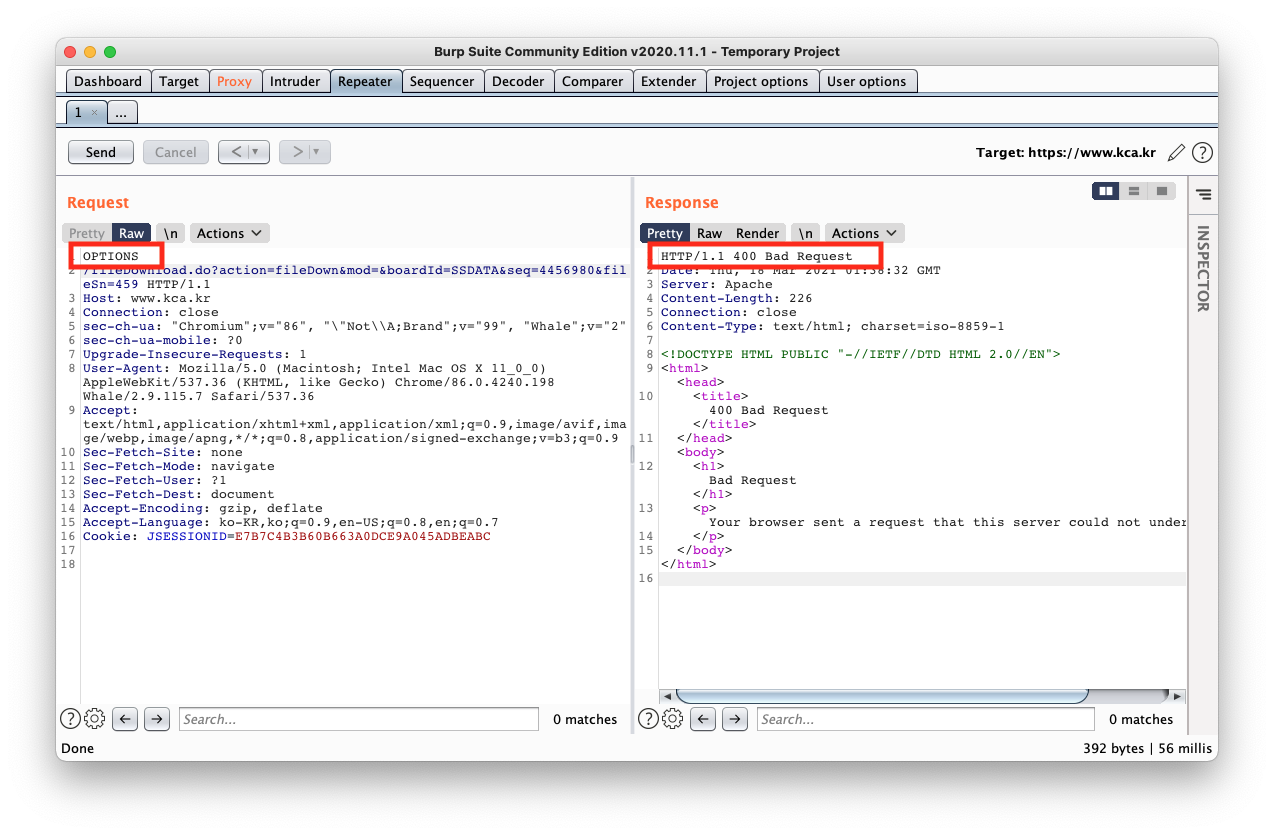Select side-by-side layout view icon
Image resolution: width=1274 pixels, height=835 pixels.
pyautogui.click(x=1105, y=191)
